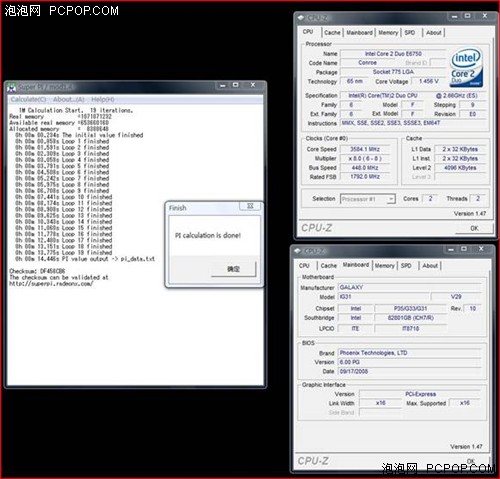Screen dimensions: 500x479
Task: Click the Intel Core 2 Duo logo
Action: coord(466,68)
